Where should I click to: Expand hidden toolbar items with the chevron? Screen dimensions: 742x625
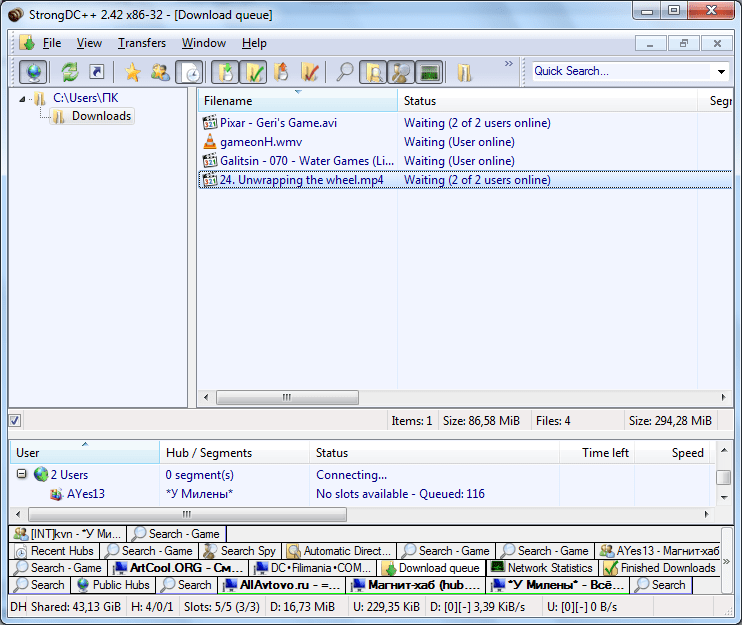coord(509,63)
